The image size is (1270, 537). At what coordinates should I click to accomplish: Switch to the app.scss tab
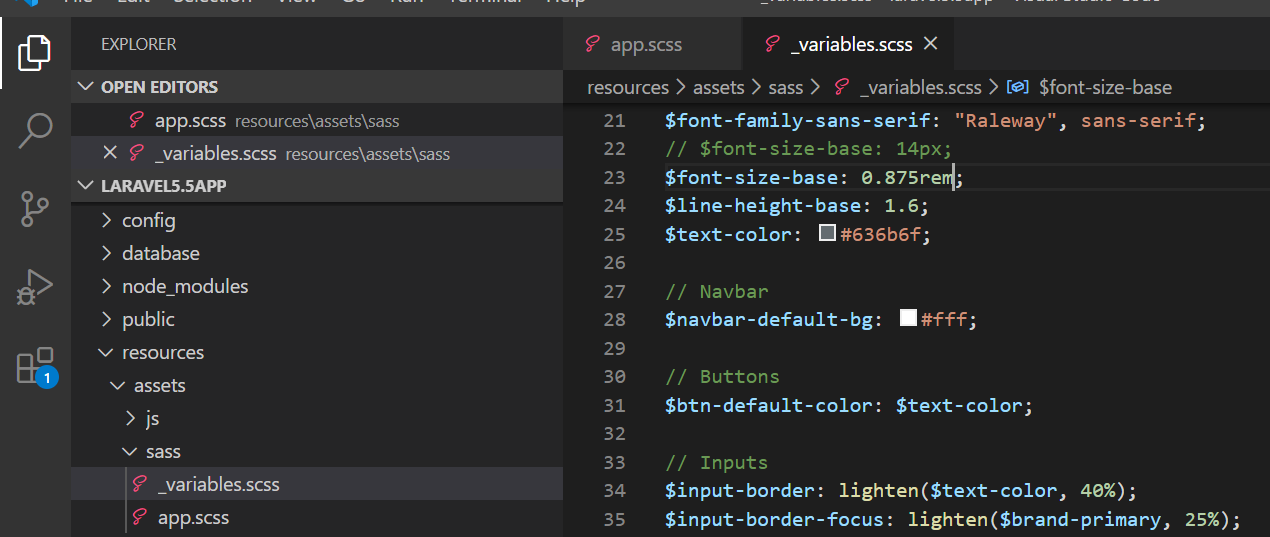pos(645,44)
